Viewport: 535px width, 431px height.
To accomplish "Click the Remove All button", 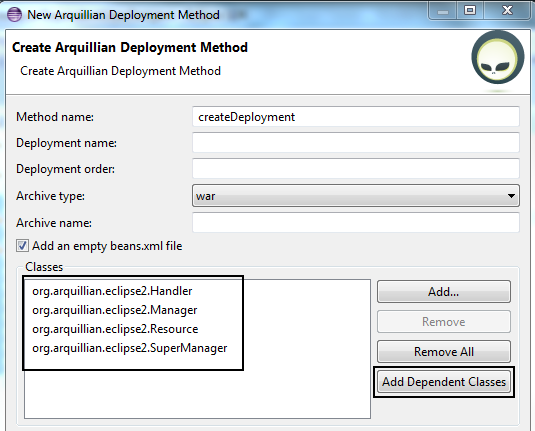I will (x=444, y=351).
